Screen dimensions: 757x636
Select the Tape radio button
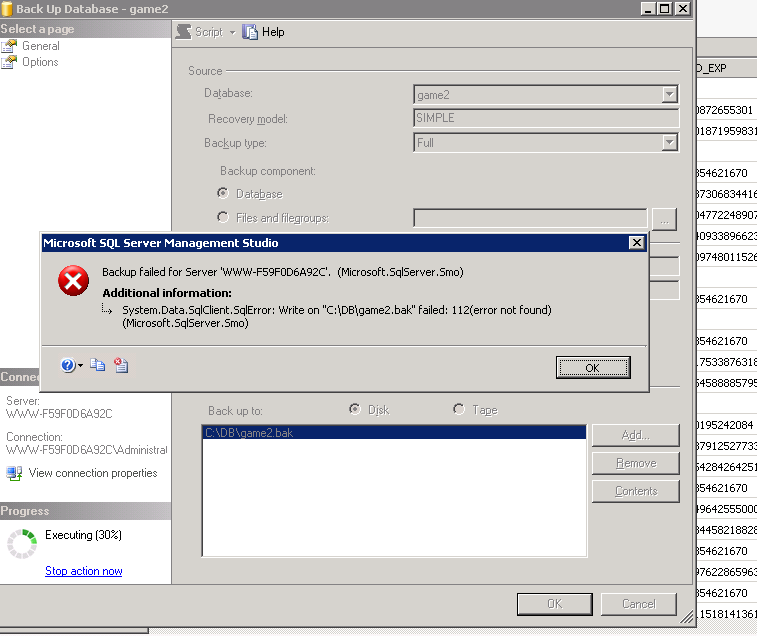[459, 409]
